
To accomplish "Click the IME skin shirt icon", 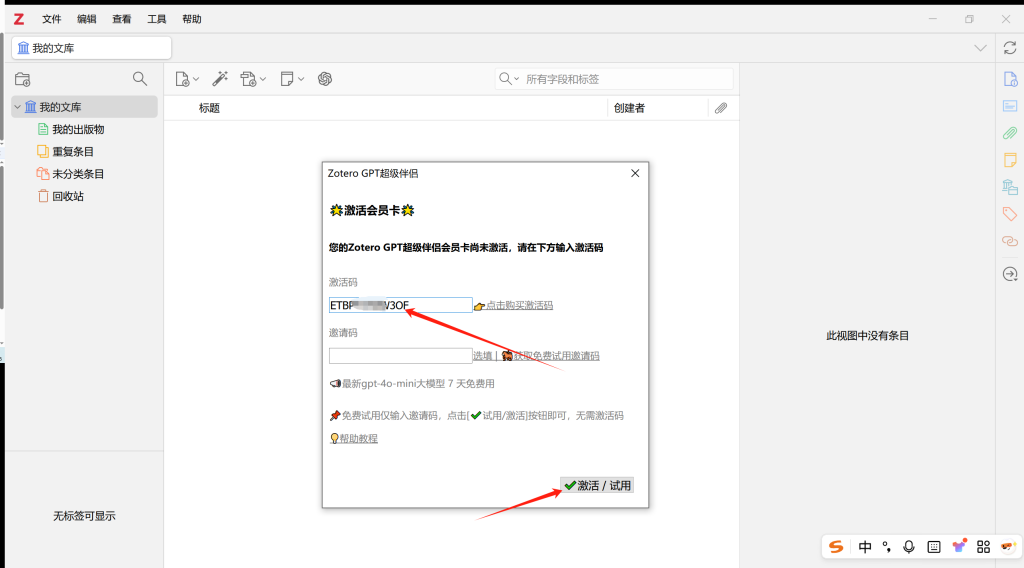I will pos(959,546).
